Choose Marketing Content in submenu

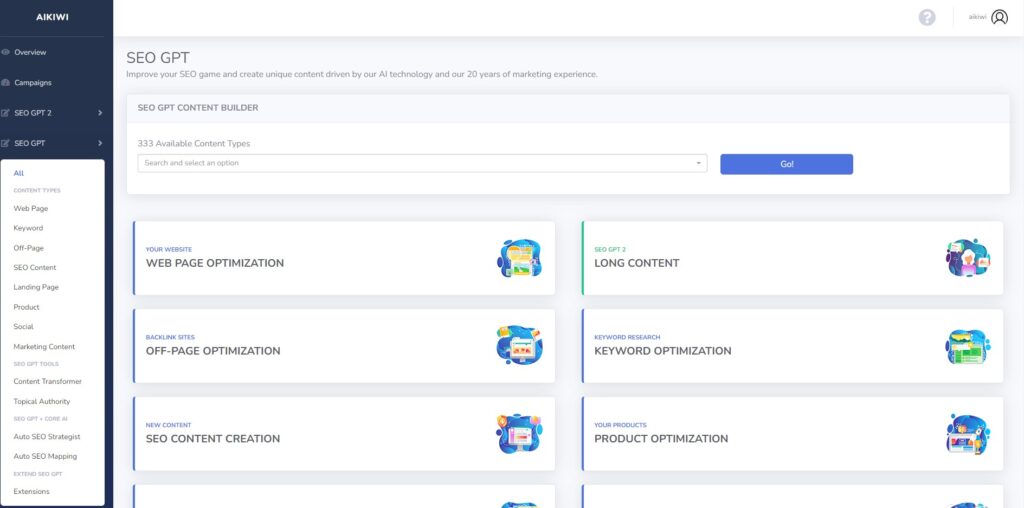(44, 347)
